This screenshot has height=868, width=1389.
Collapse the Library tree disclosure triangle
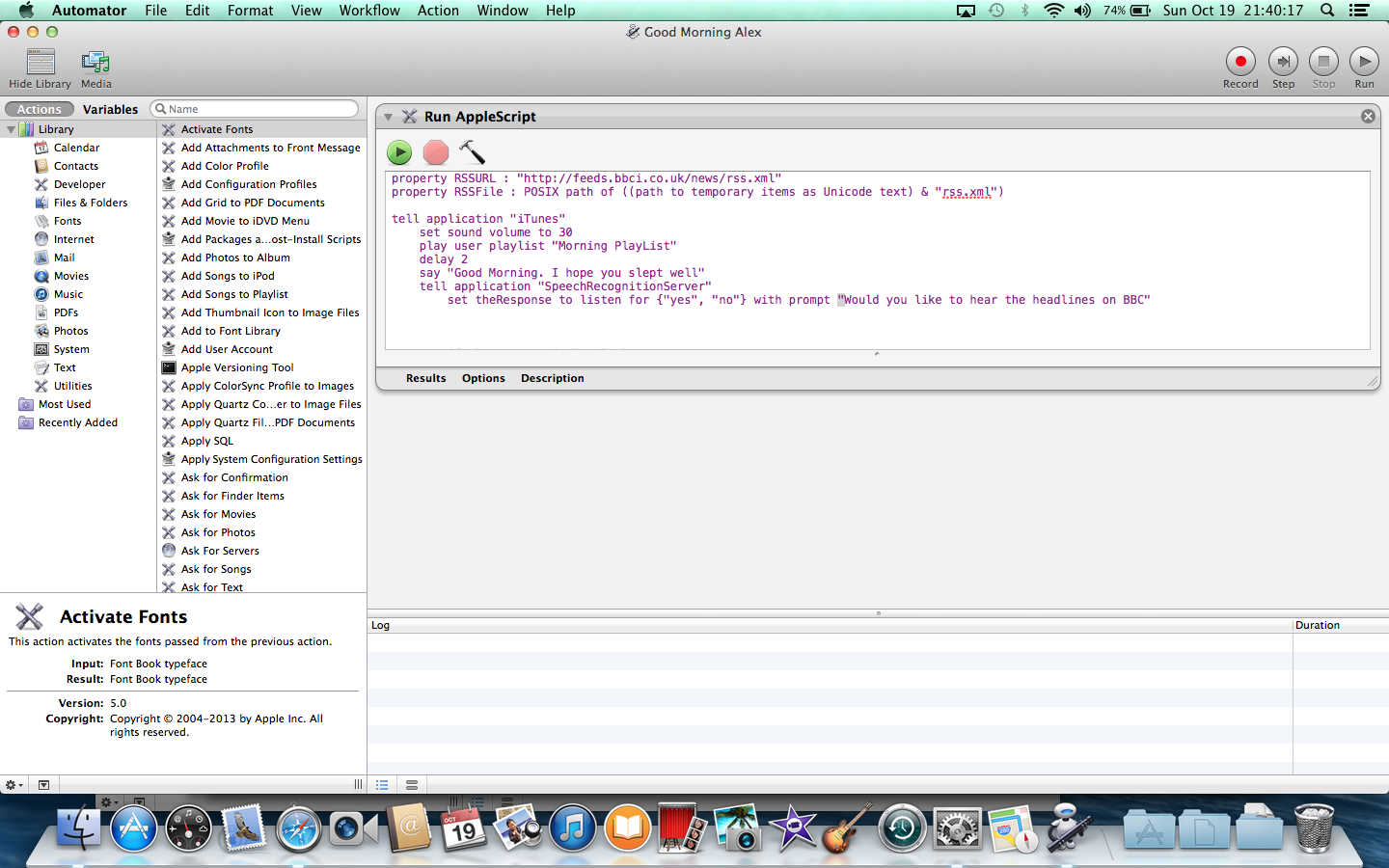pos(11,129)
